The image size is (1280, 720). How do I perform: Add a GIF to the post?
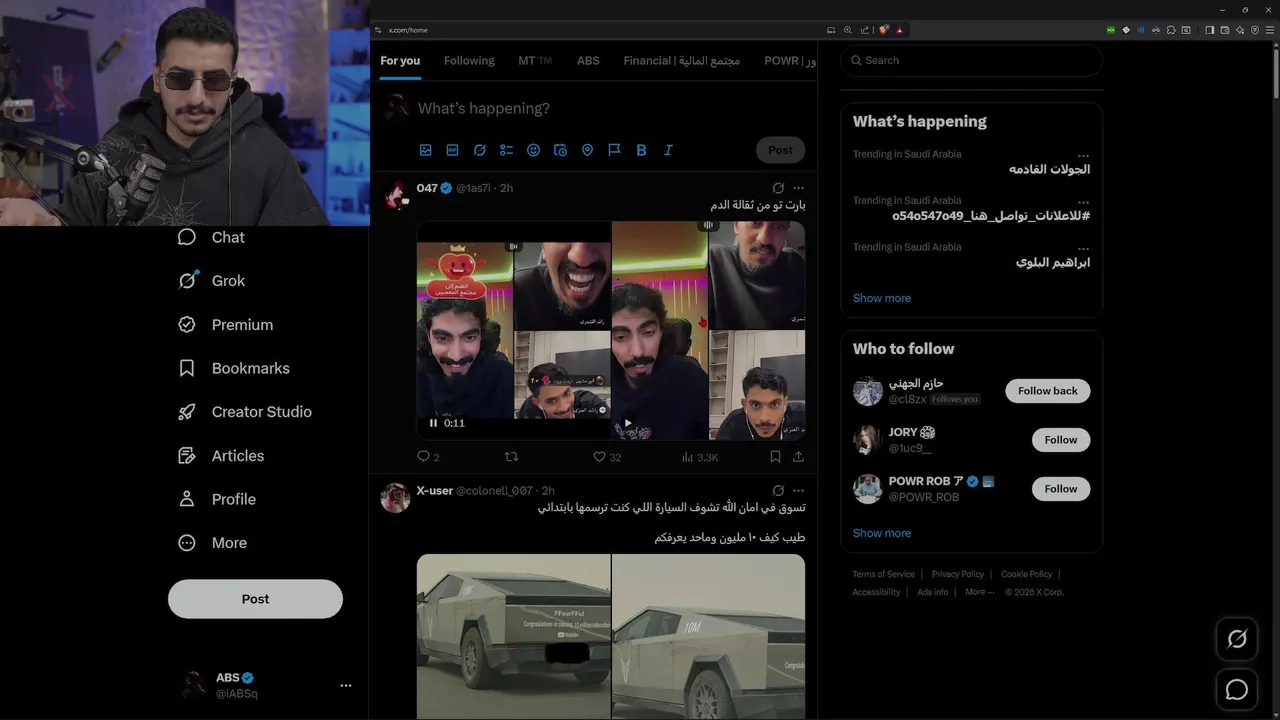click(x=452, y=150)
